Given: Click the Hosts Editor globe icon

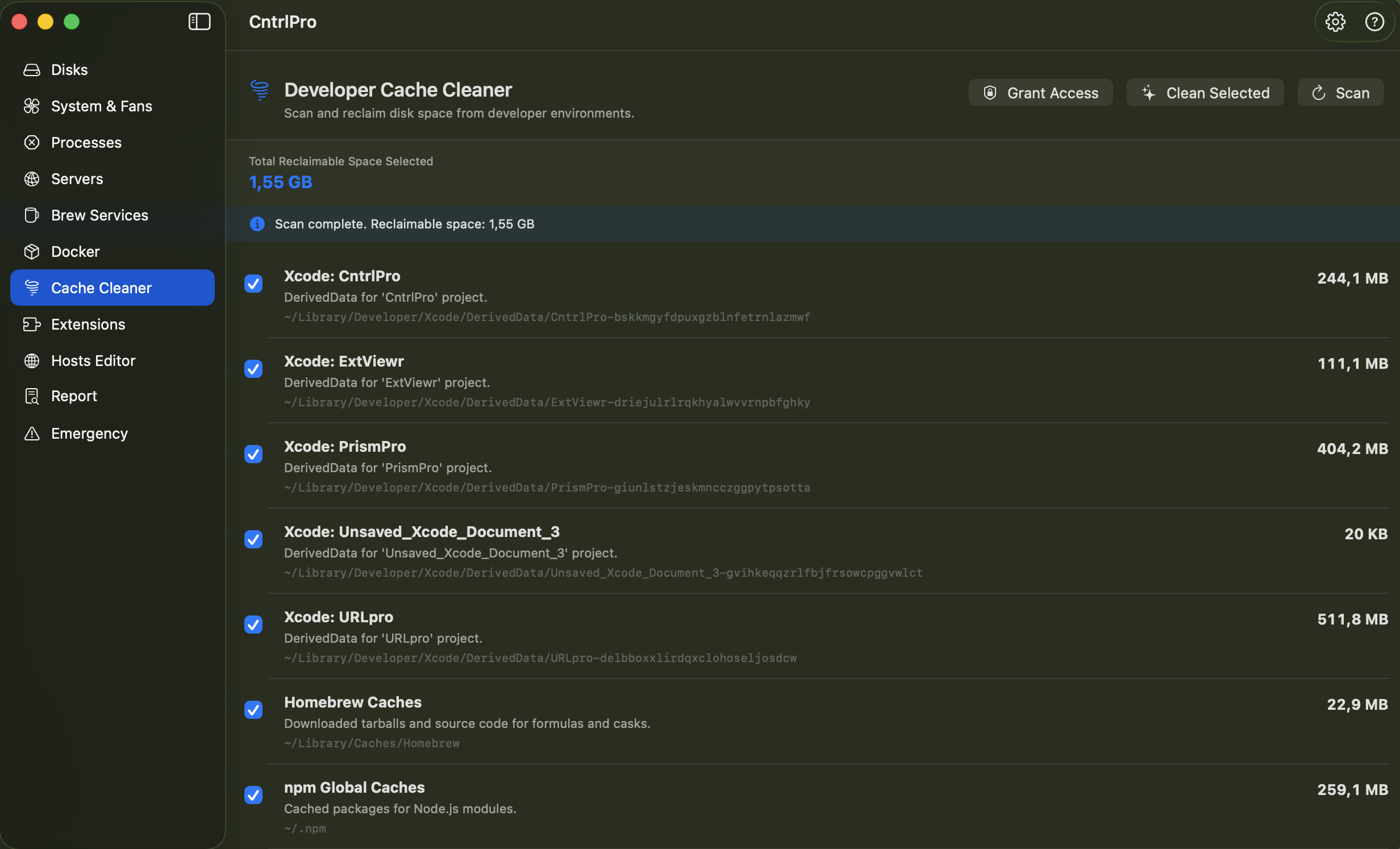Looking at the screenshot, I should coord(32,361).
